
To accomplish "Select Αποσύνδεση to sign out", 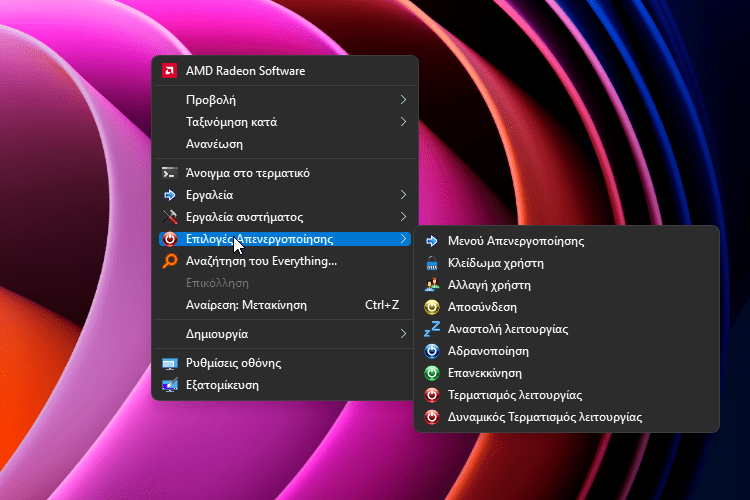I will [x=566, y=307].
